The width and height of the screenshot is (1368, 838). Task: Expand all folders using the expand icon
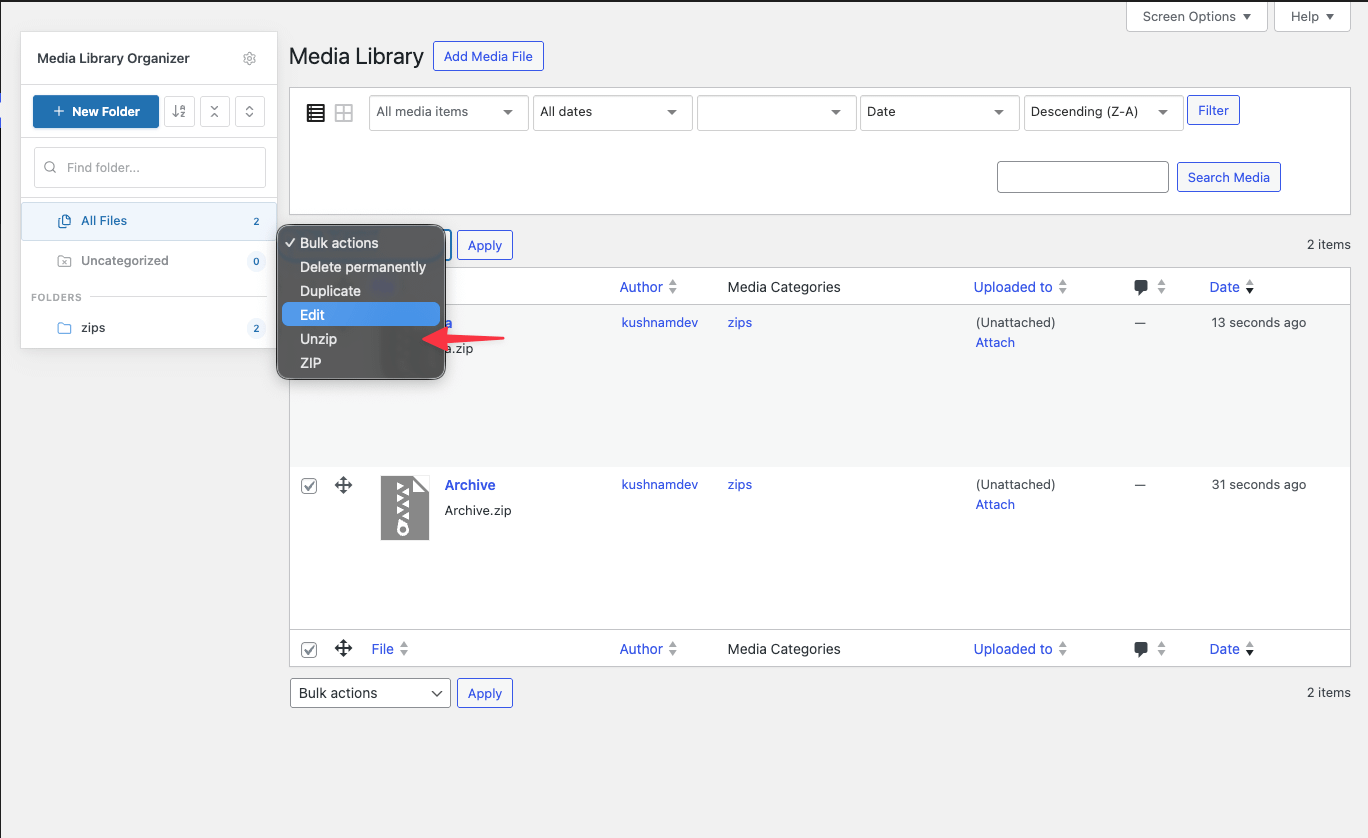249,111
